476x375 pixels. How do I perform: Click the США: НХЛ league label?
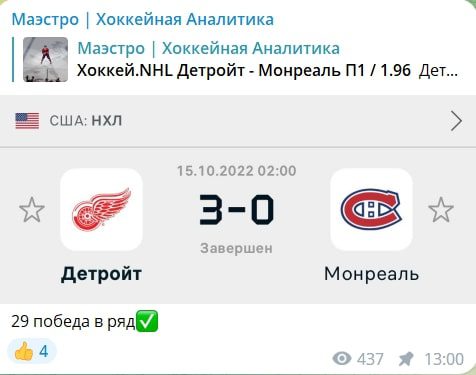86,121
